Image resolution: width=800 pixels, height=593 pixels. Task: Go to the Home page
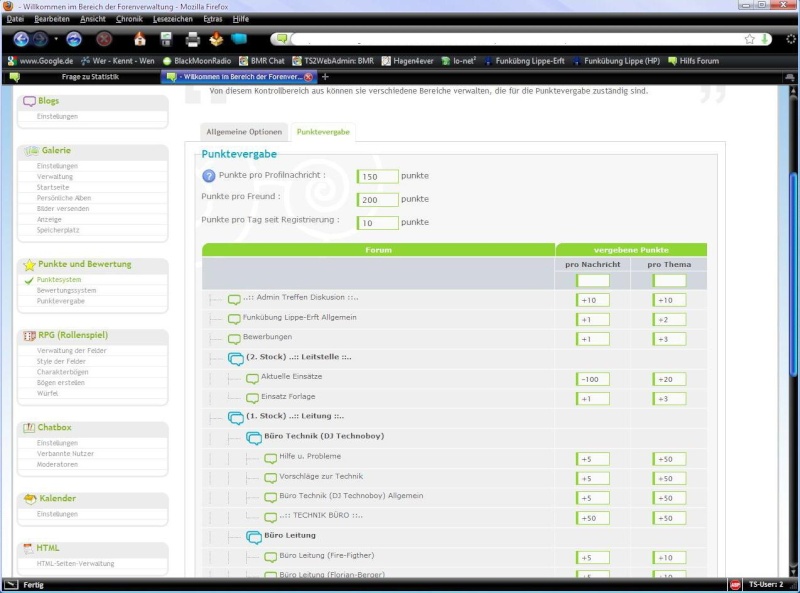click(x=140, y=39)
